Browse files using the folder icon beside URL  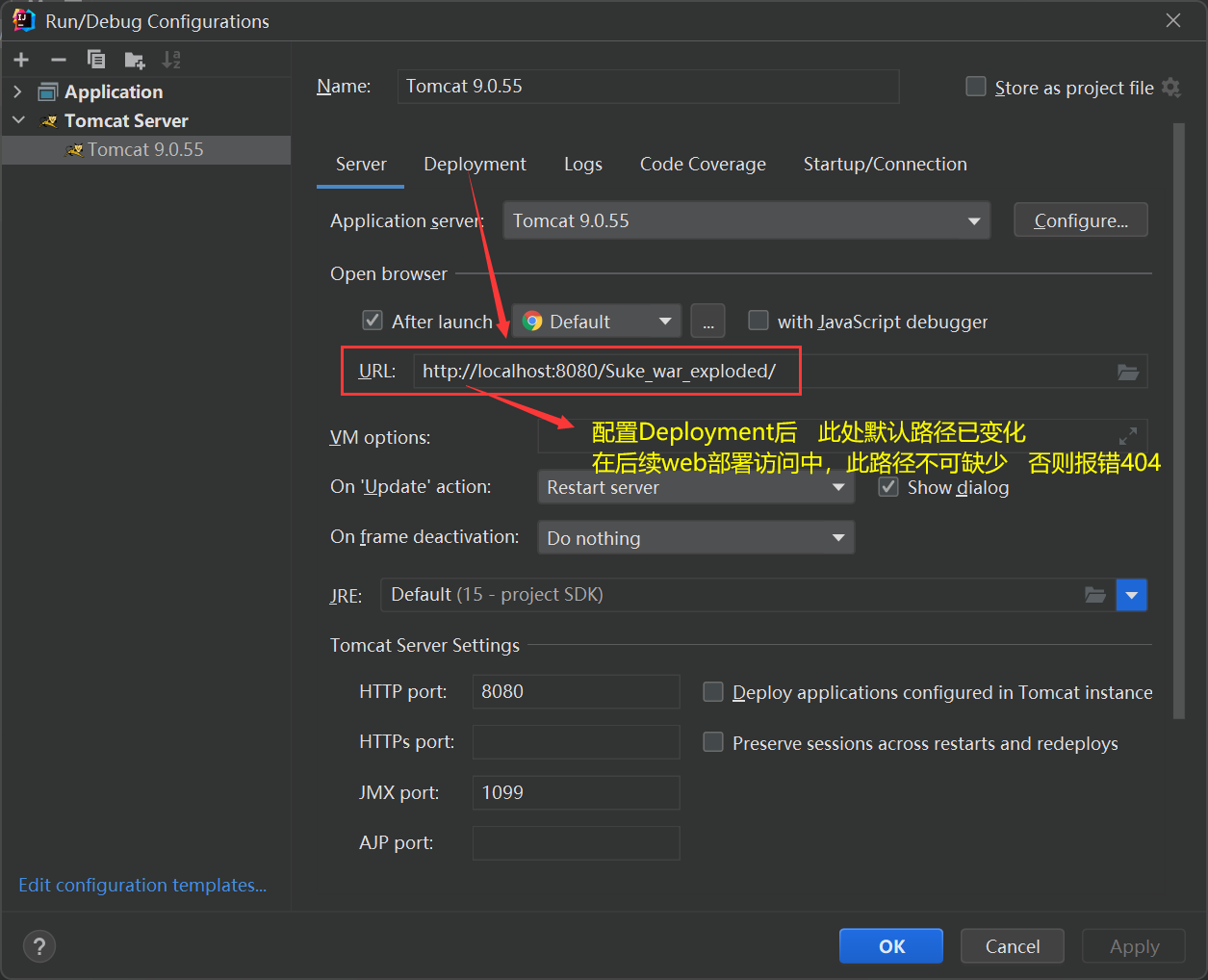[x=1127, y=371]
